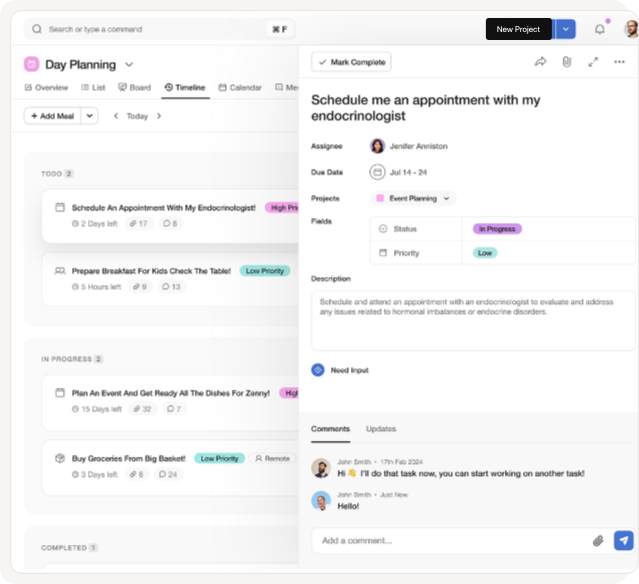The image size is (639, 584).
Task: Open the Event Planning project dropdown
Action: point(446,198)
